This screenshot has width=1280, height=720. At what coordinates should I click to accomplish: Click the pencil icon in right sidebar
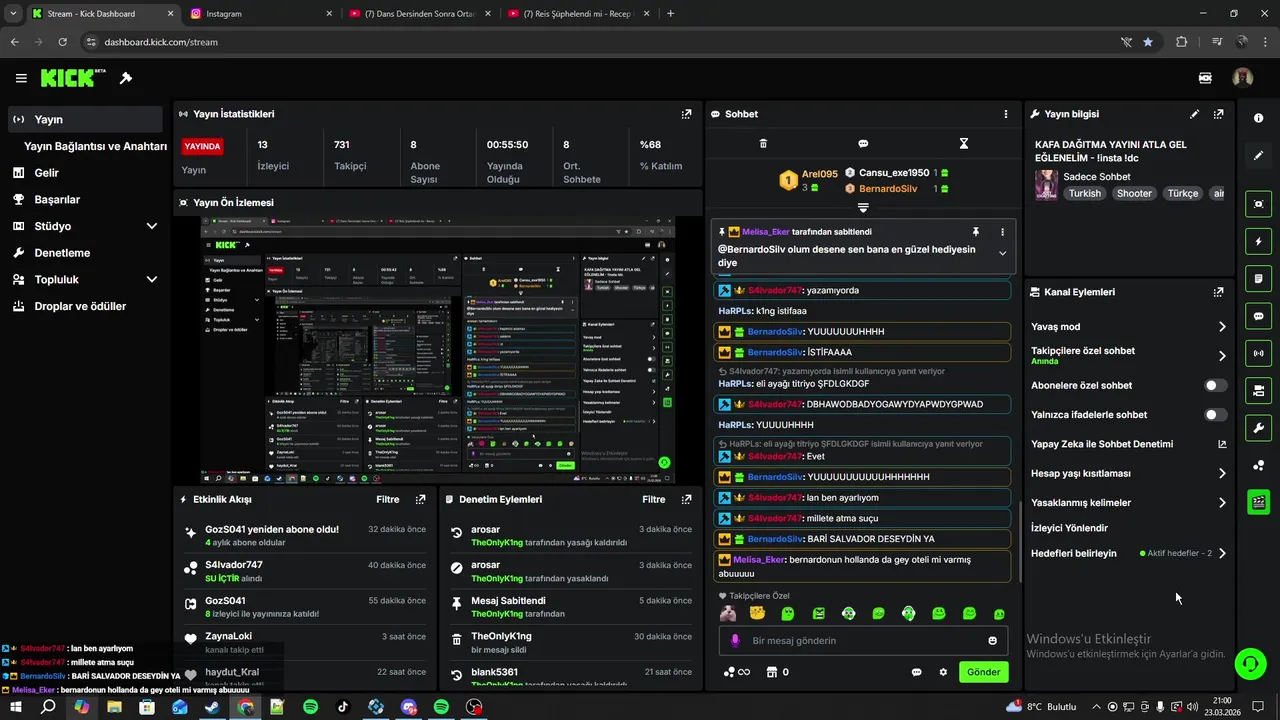(1258, 156)
